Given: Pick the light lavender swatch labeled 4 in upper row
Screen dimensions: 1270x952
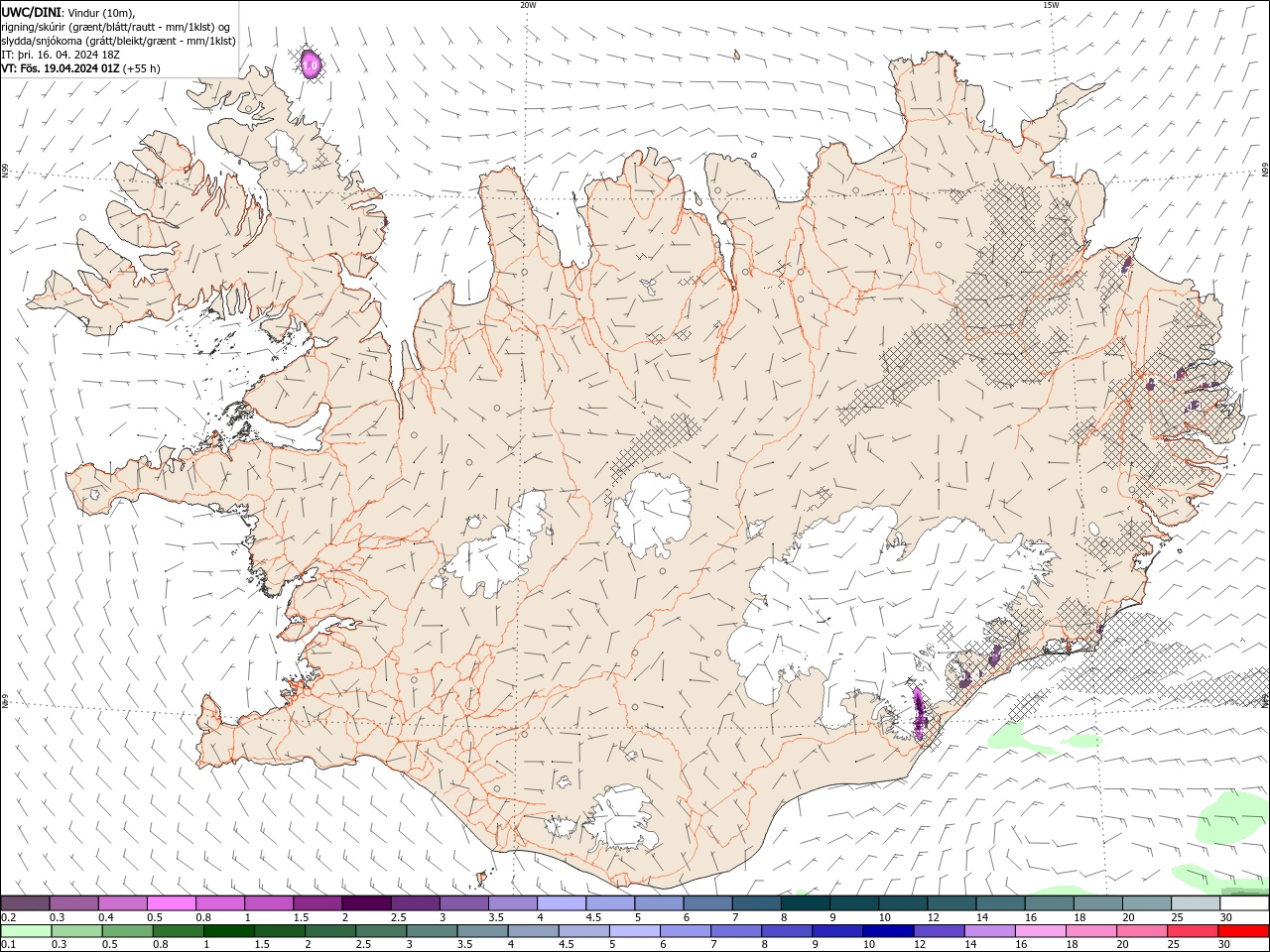Looking at the screenshot, I should coord(562,902).
